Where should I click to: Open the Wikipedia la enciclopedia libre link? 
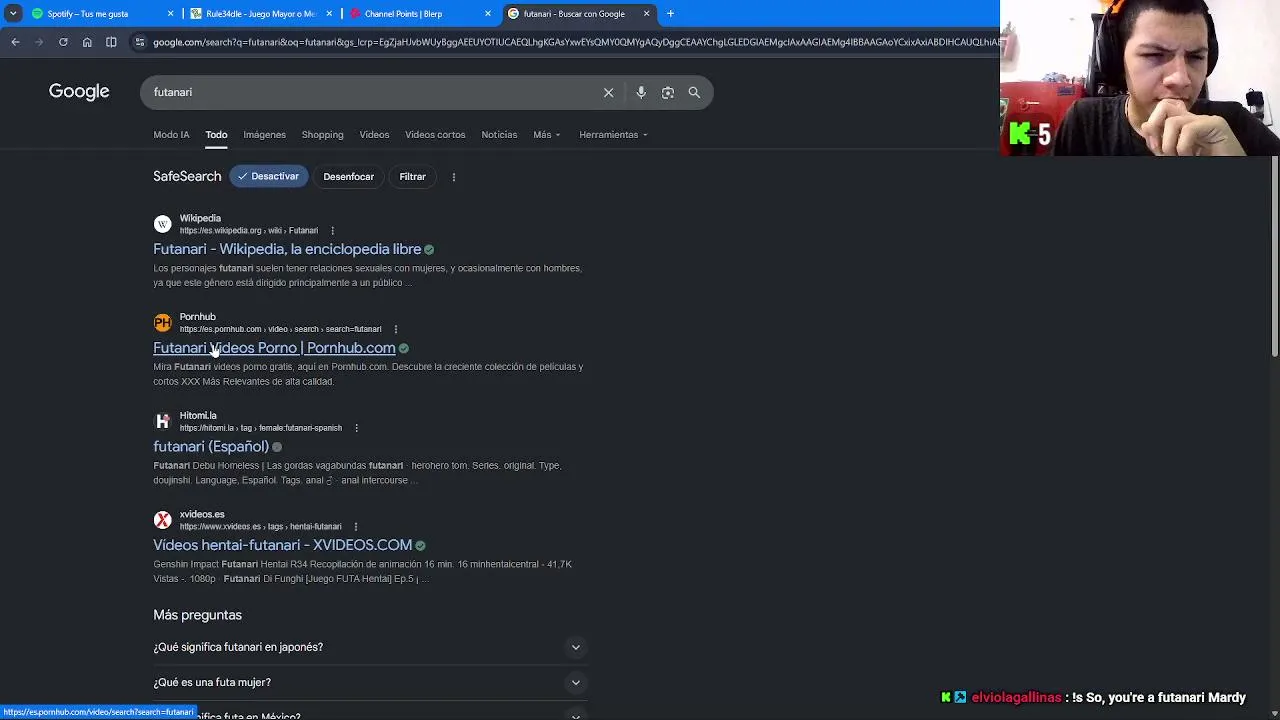[287, 249]
